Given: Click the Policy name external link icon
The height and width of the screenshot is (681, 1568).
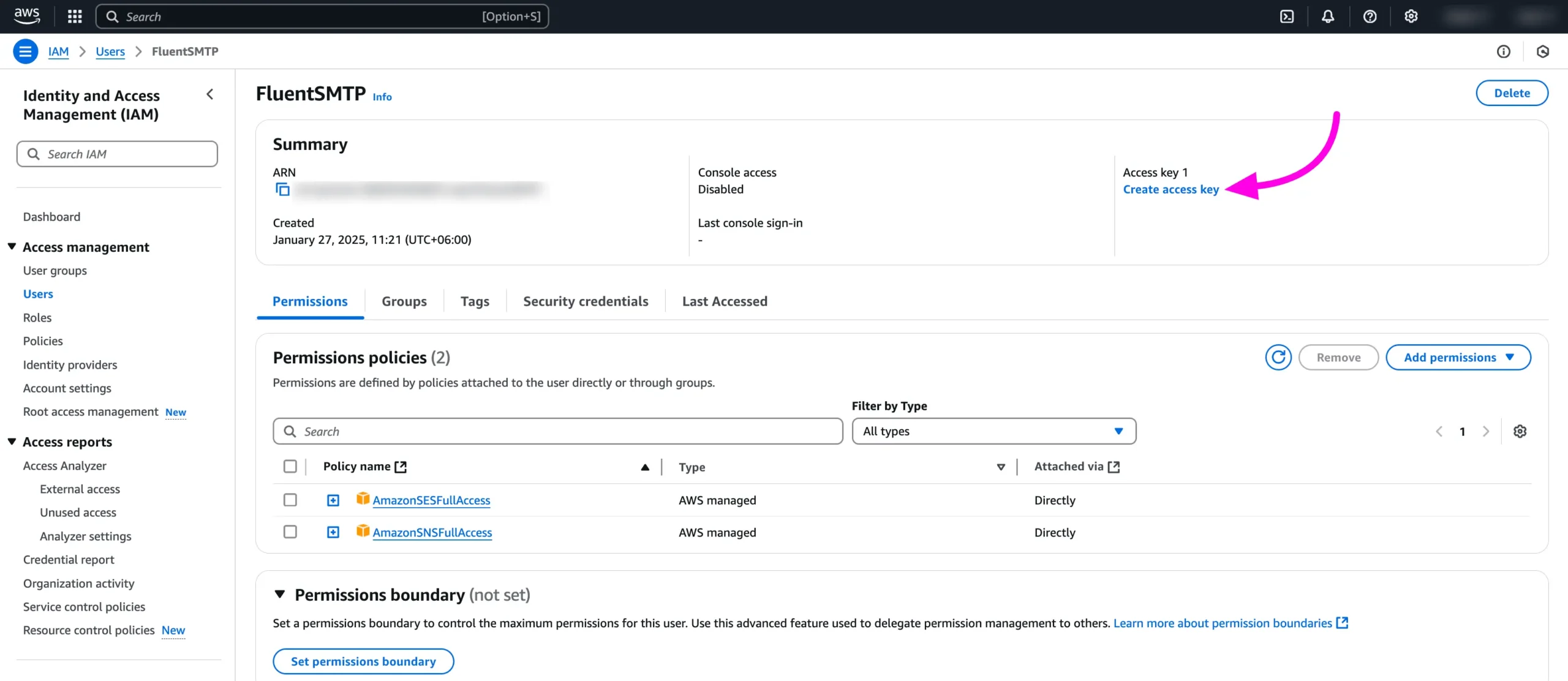Looking at the screenshot, I should (x=401, y=467).
